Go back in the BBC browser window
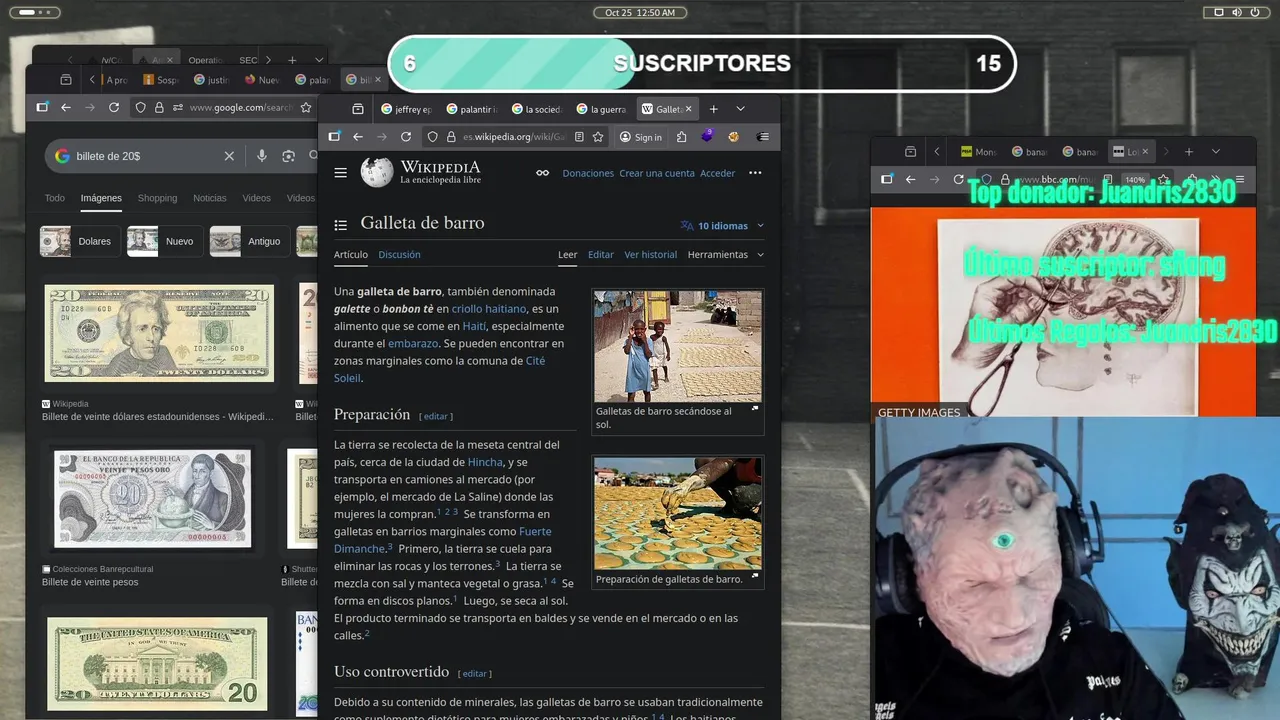The width and height of the screenshot is (1280, 720). tap(910, 179)
